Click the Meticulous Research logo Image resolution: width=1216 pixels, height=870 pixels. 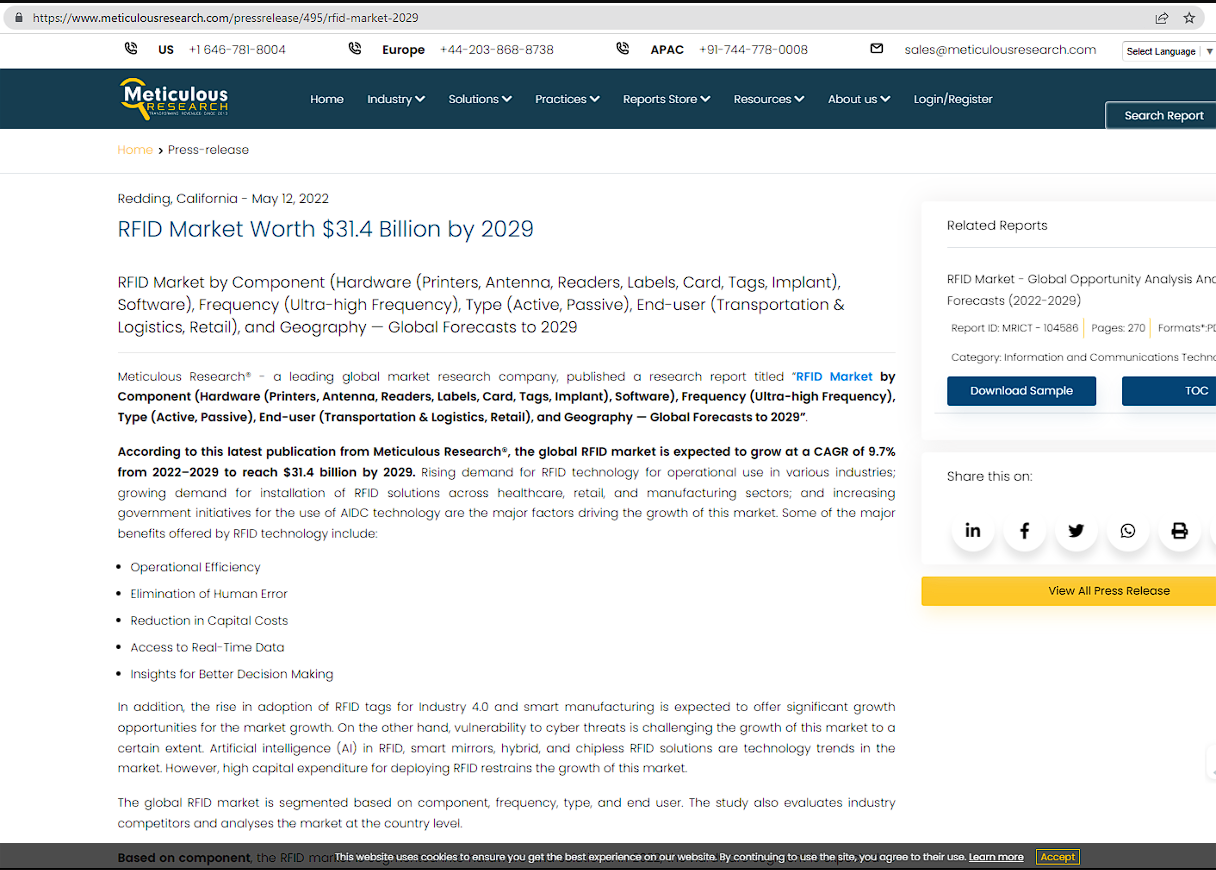pos(174,99)
